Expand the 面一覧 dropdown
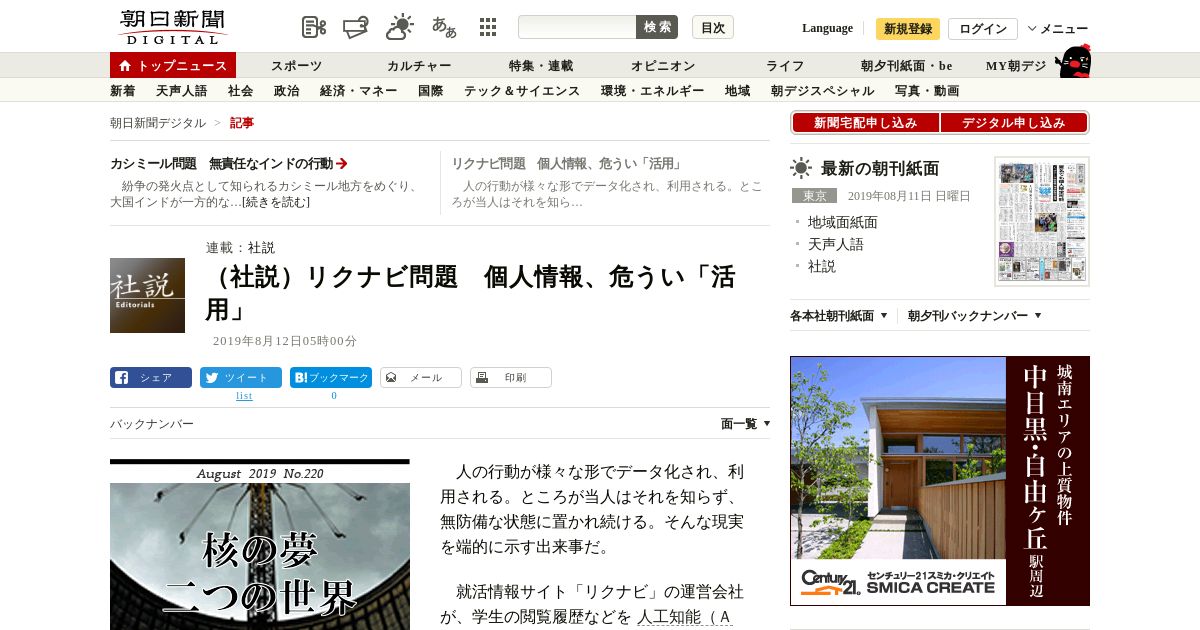This screenshot has height=630, width=1200. click(x=745, y=424)
